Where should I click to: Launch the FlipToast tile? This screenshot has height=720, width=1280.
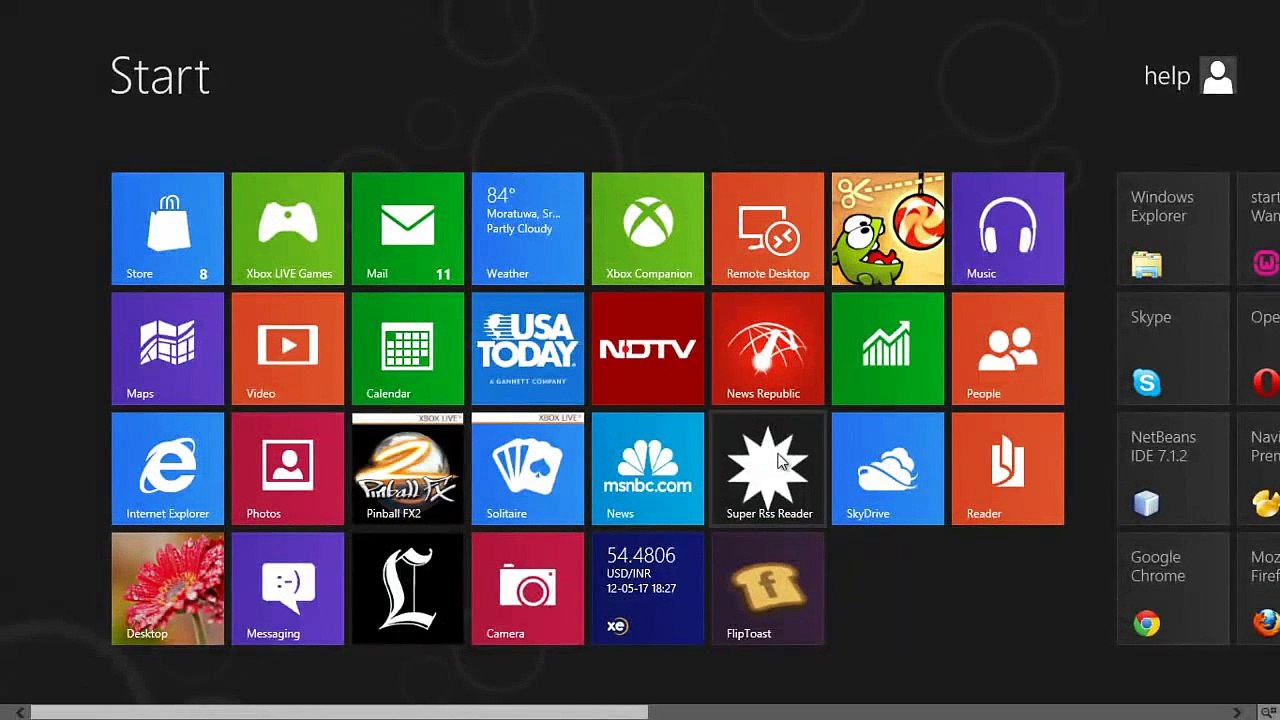[x=767, y=589]
